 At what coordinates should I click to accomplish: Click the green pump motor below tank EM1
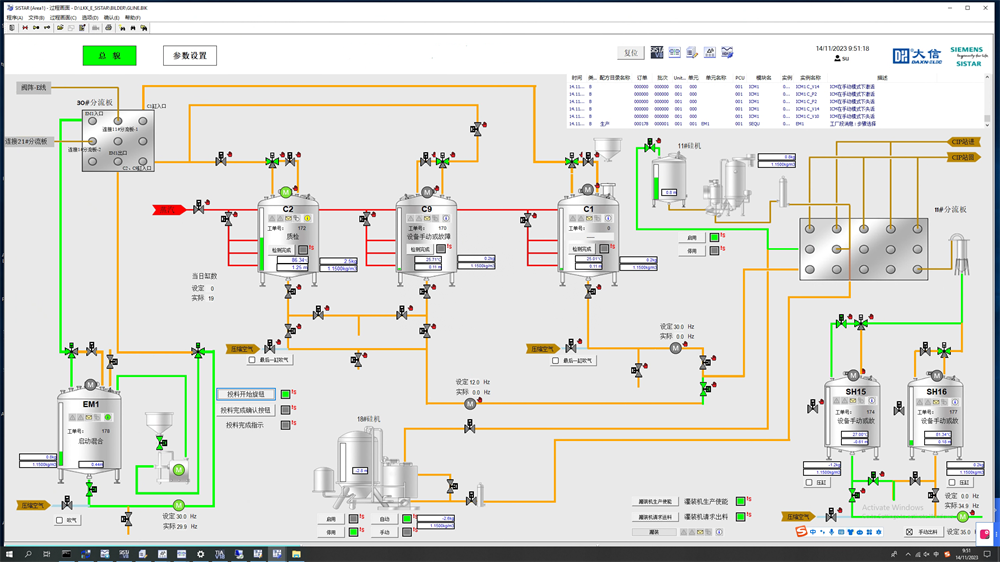coord(179,505)
